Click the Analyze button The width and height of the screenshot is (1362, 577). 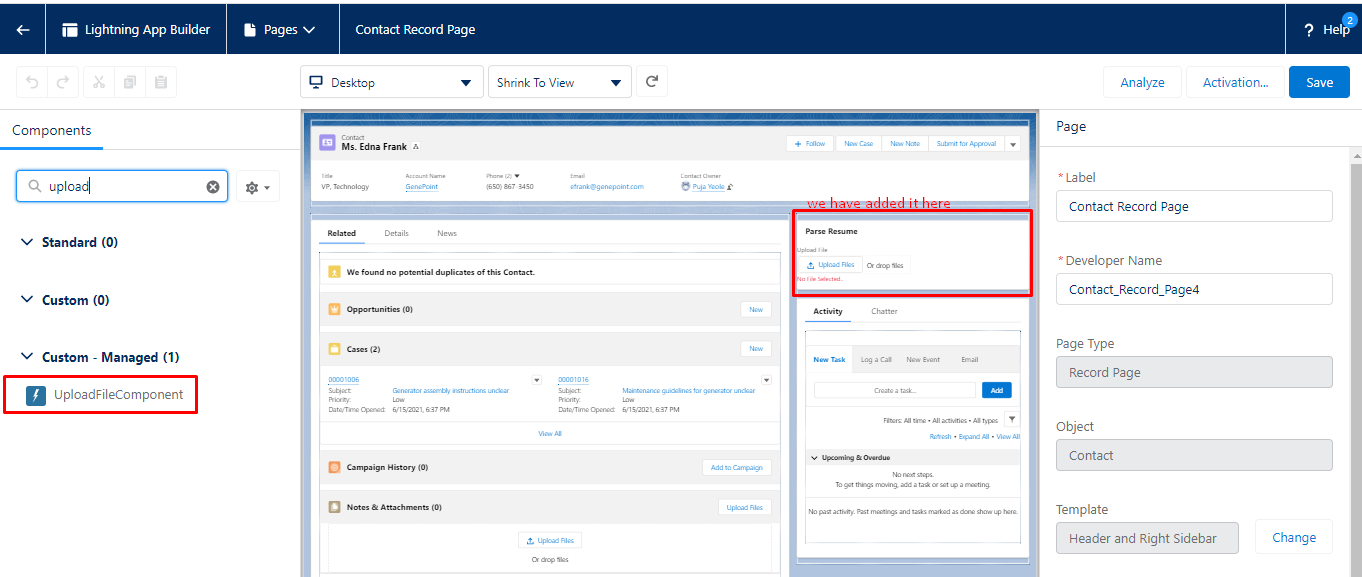tap(1142, 82)
